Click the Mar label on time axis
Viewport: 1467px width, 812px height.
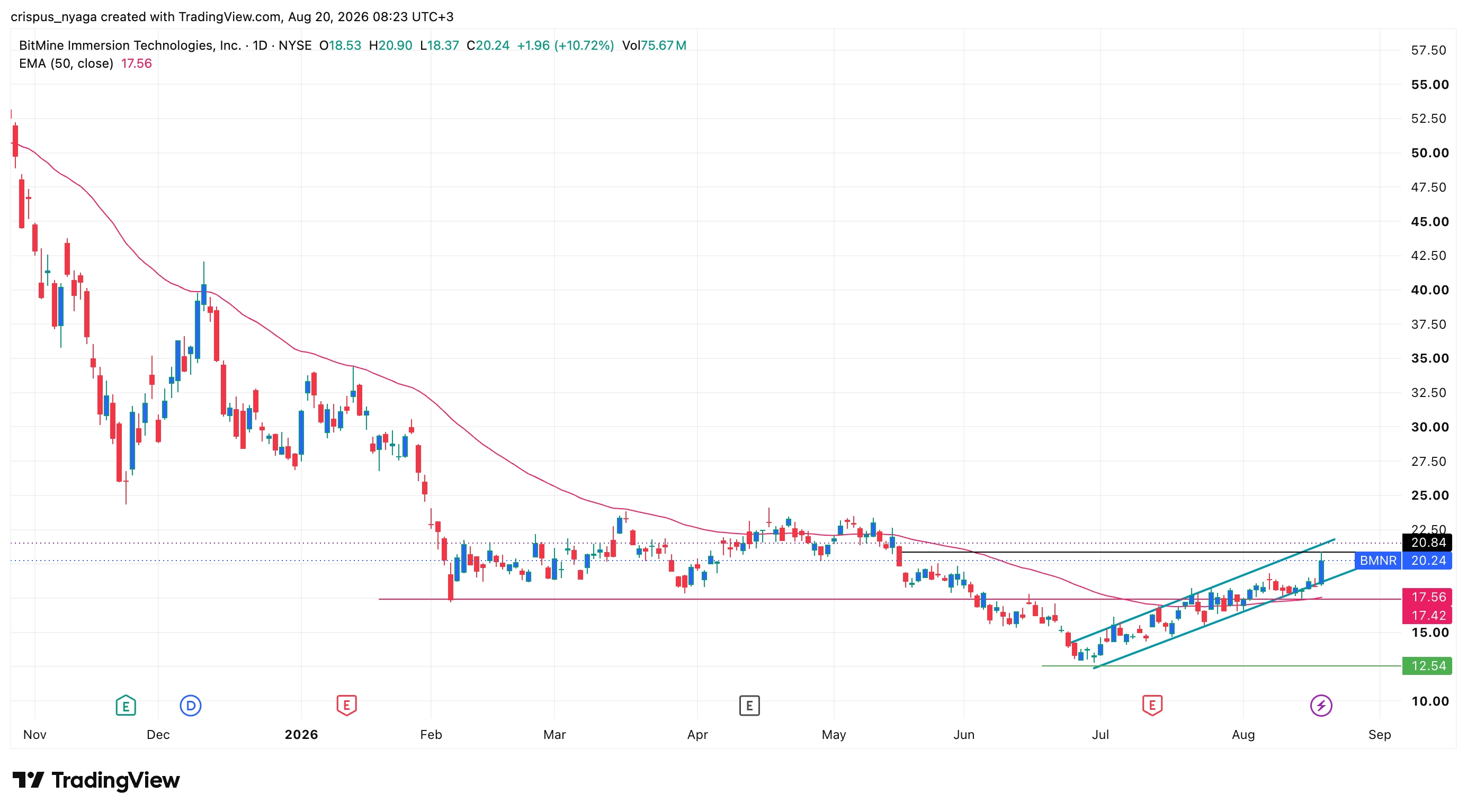(554, 735)
